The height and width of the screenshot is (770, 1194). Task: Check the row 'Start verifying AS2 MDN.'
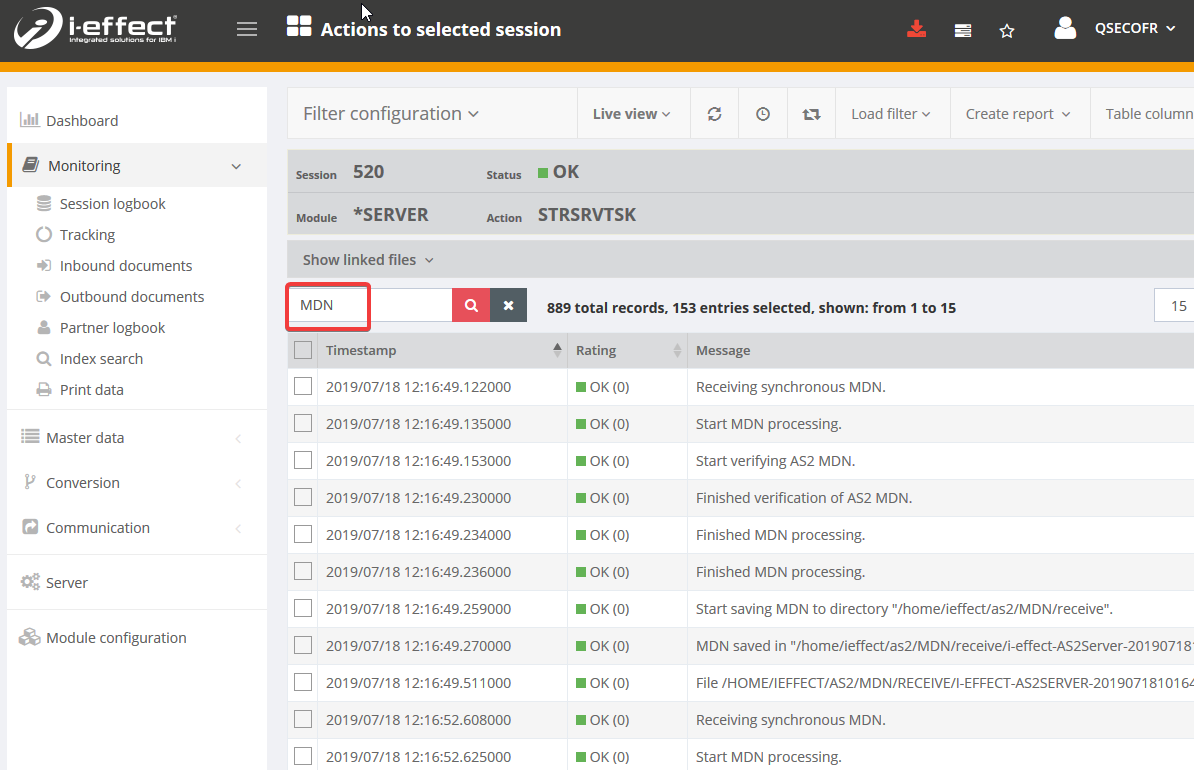pyautogui.click(x=303, y=461)
